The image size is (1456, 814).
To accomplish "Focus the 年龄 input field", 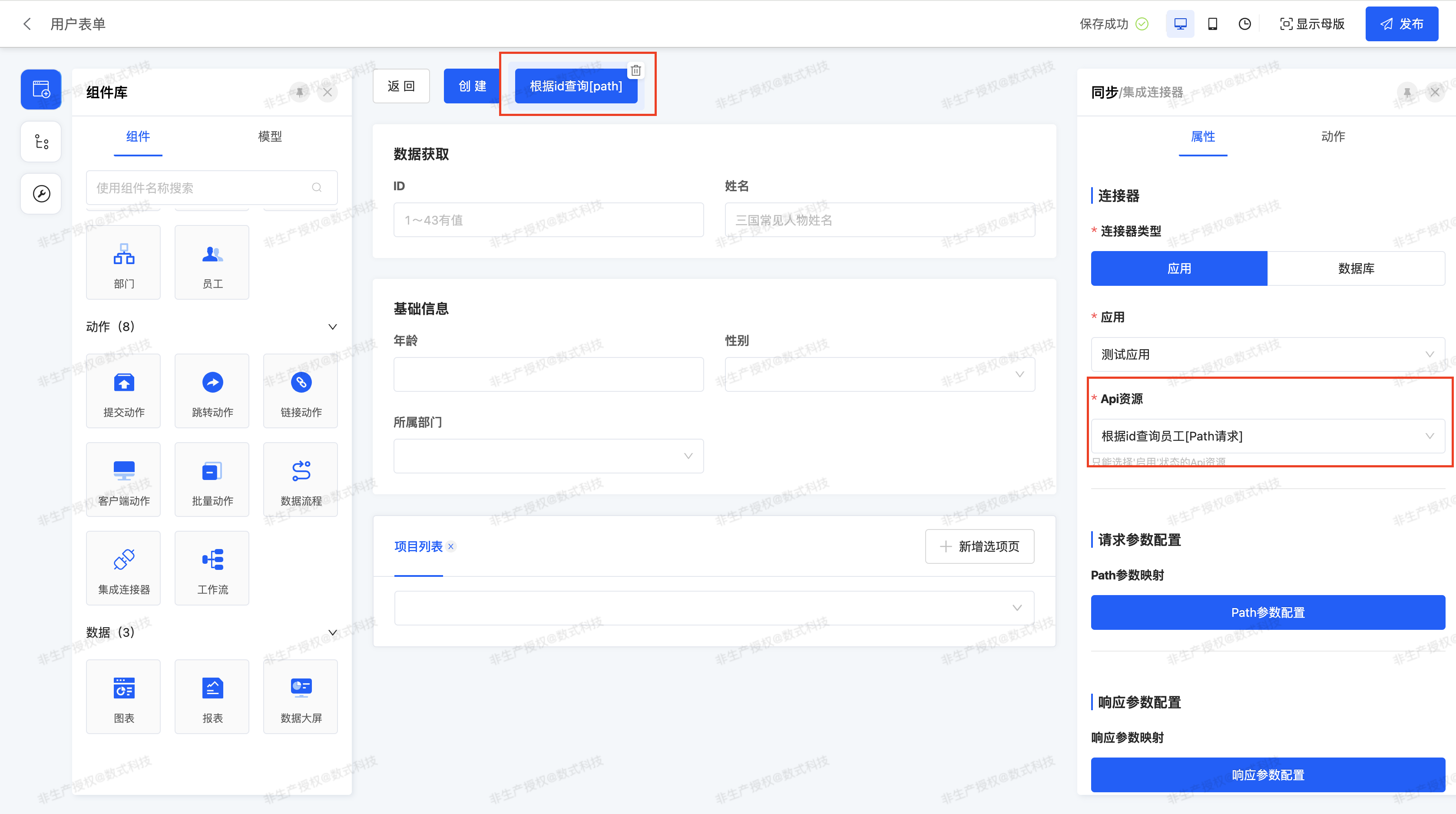I will click(548, 374).
